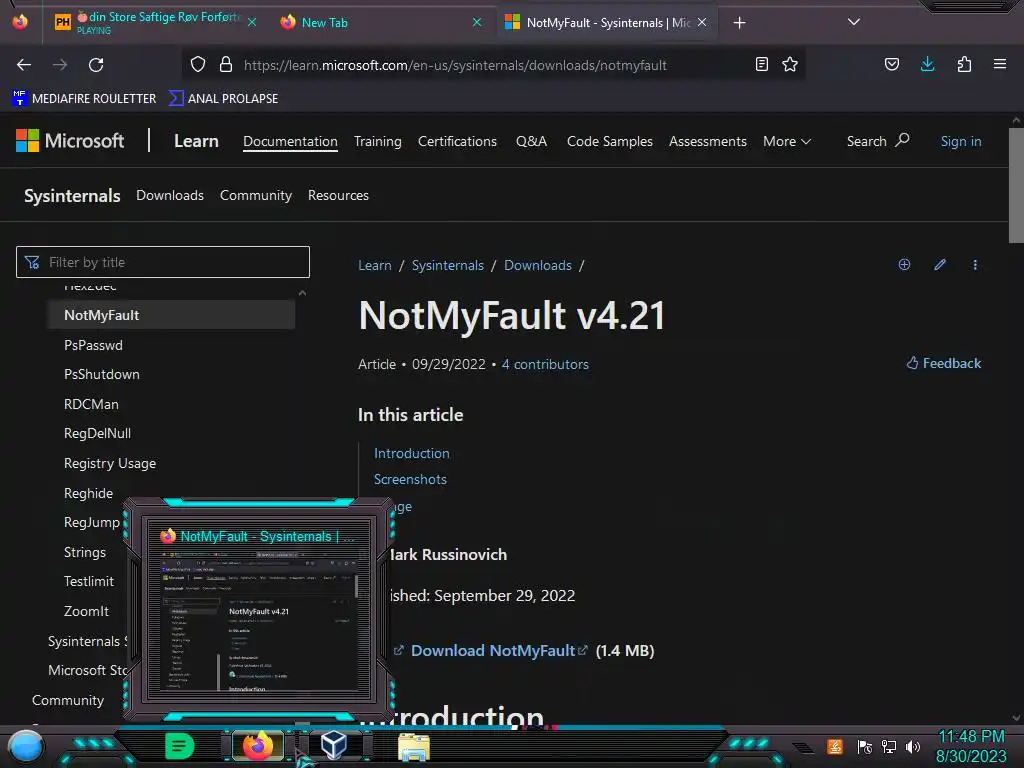Open the Sysinternals Downloads subnav

click(170, 195)
